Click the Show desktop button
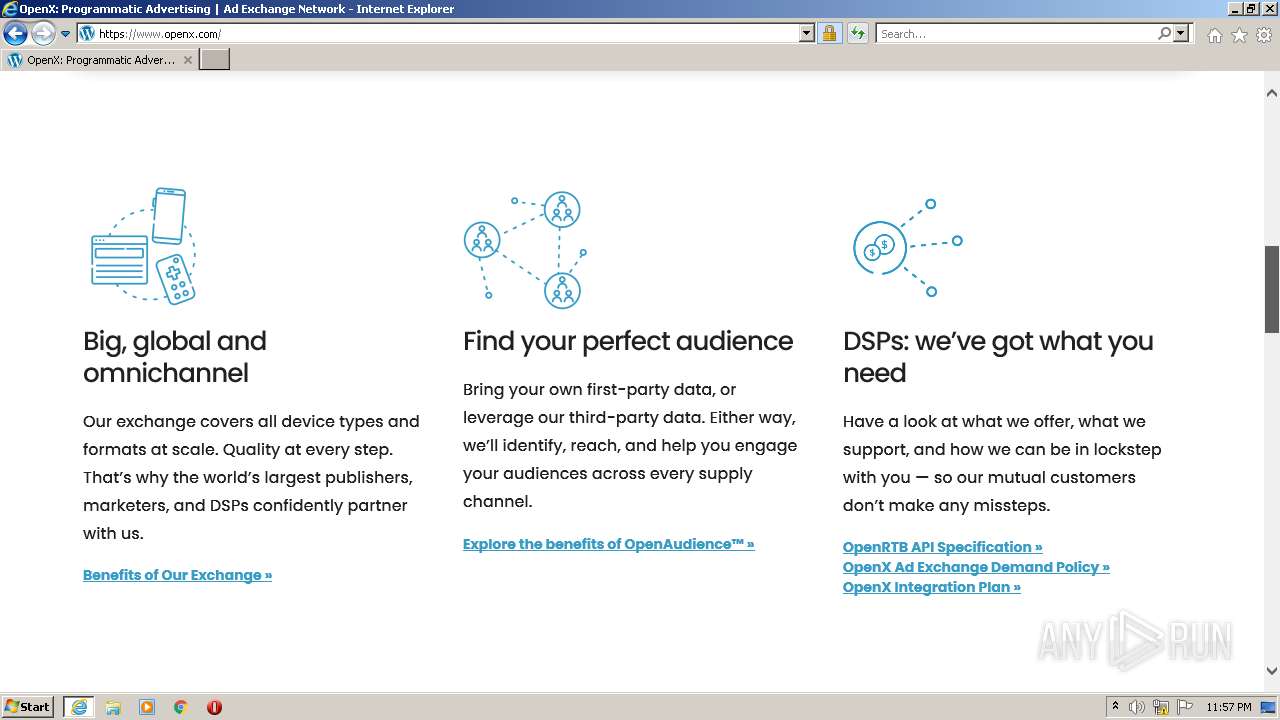 point(1270,707)
